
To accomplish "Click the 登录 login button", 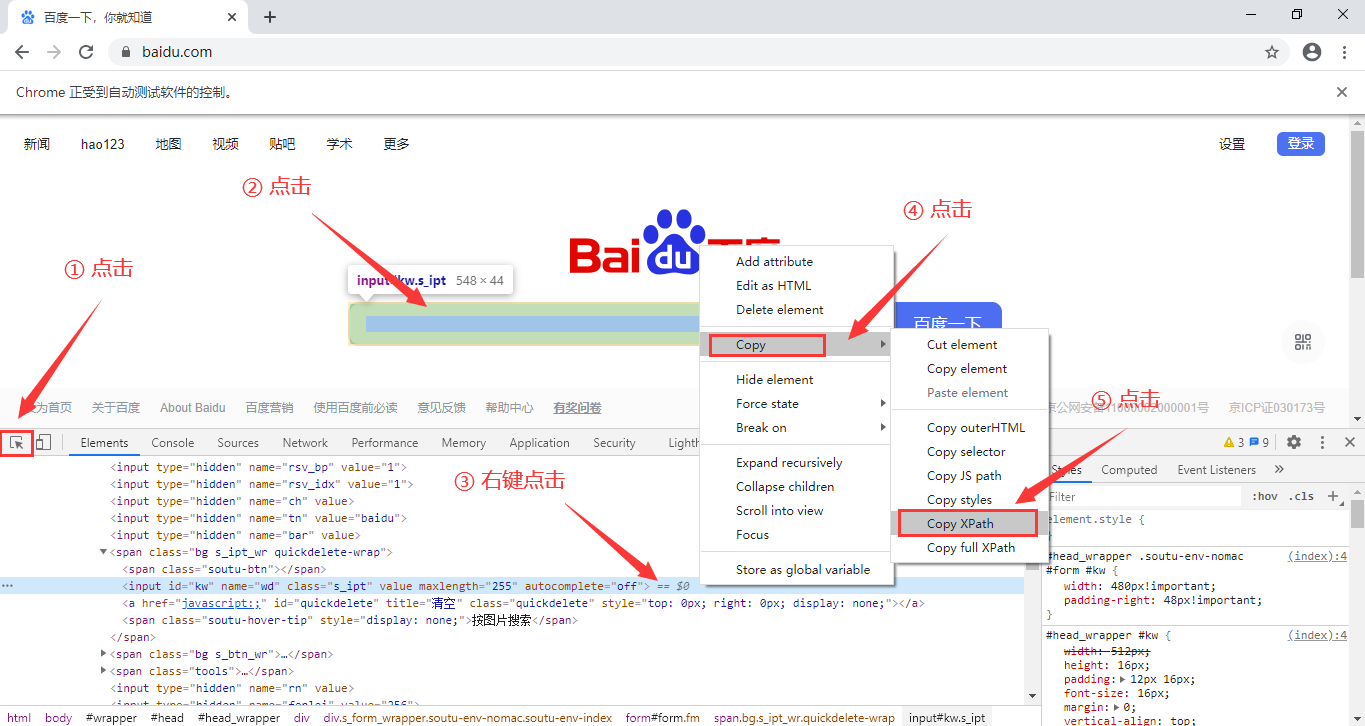I will click(x=1301, y=144).
